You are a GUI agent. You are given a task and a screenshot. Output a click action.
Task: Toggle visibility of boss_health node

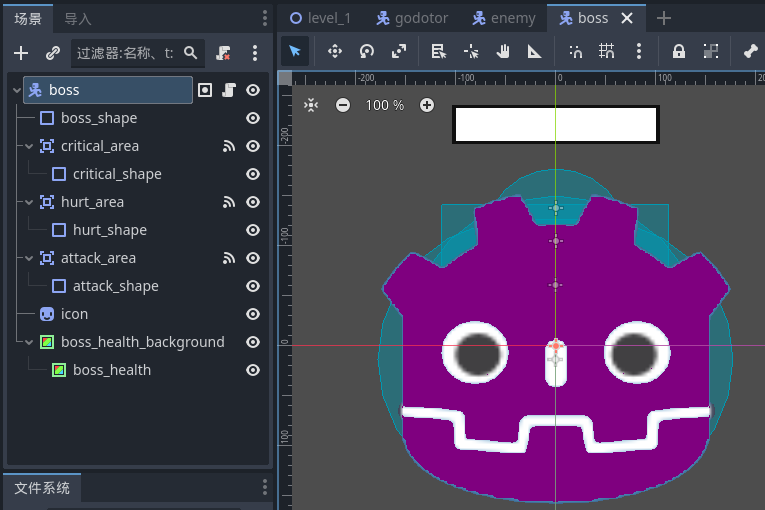click(253, 370)
